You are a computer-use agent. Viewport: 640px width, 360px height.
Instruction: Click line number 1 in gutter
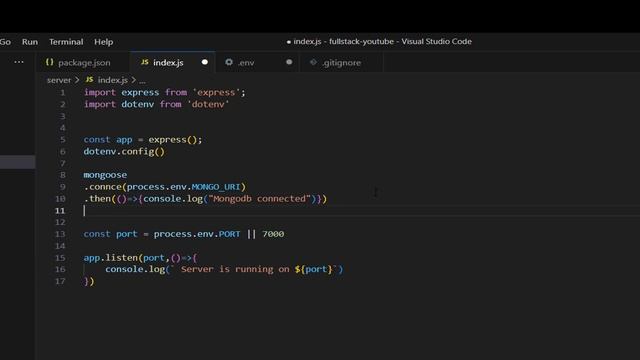tap(62, 93)
